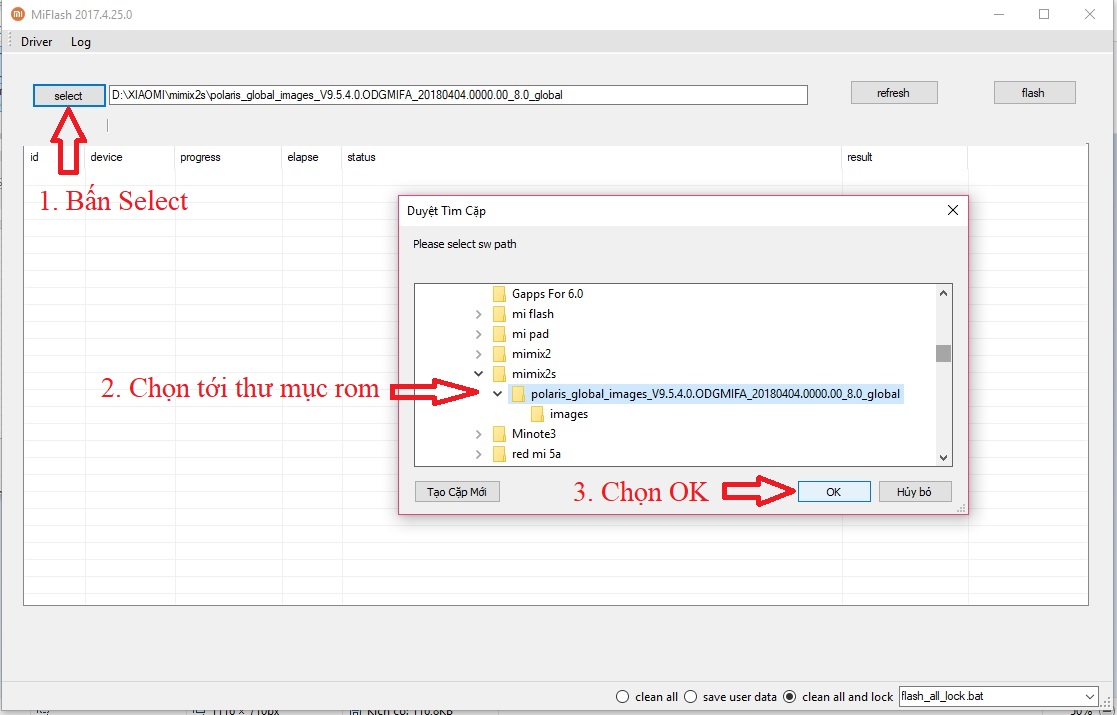Collapse the mimix2s folder
Viewport: 1117px width, 715px height.
click(x=479, y=374)
